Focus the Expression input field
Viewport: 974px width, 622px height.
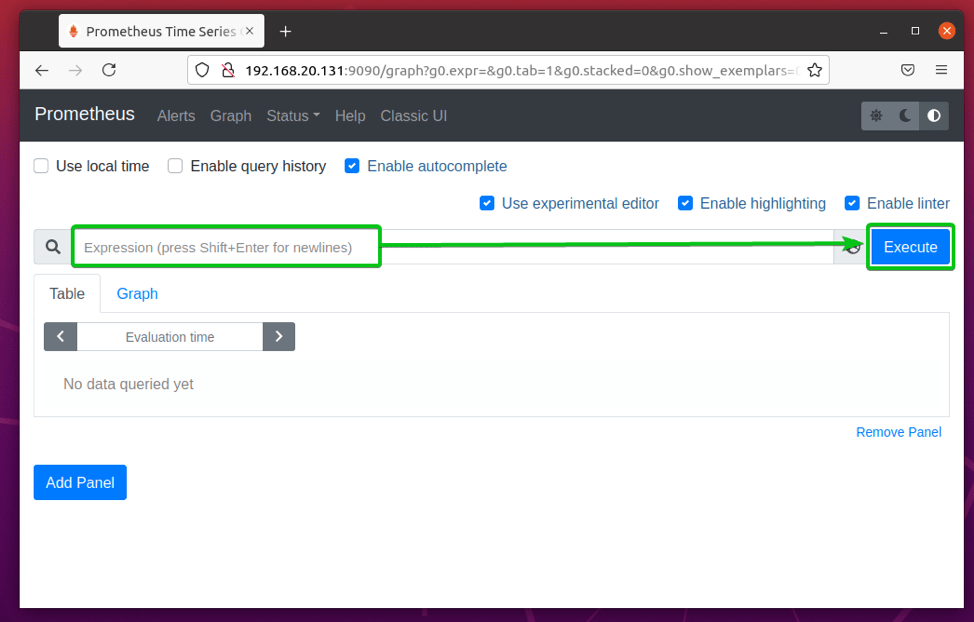(x=453, y=247)
